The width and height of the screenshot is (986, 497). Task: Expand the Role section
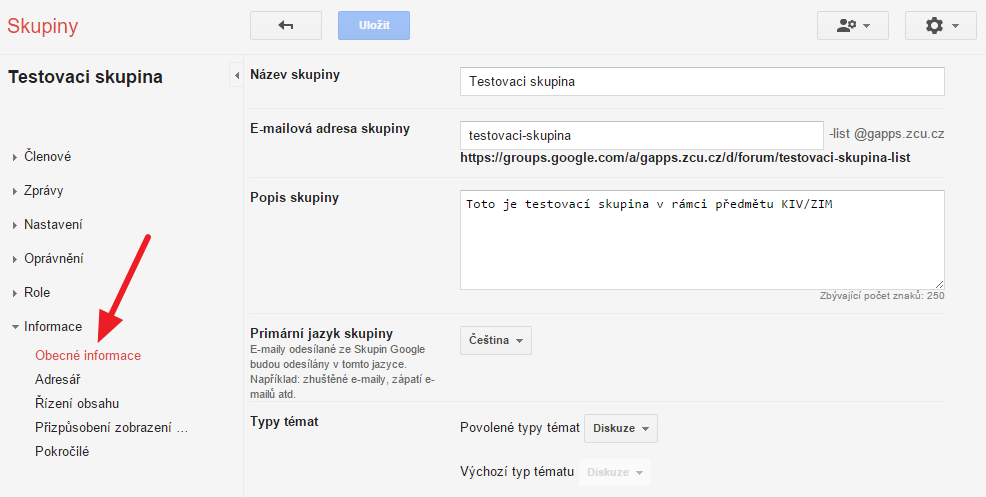pos(36,293)
